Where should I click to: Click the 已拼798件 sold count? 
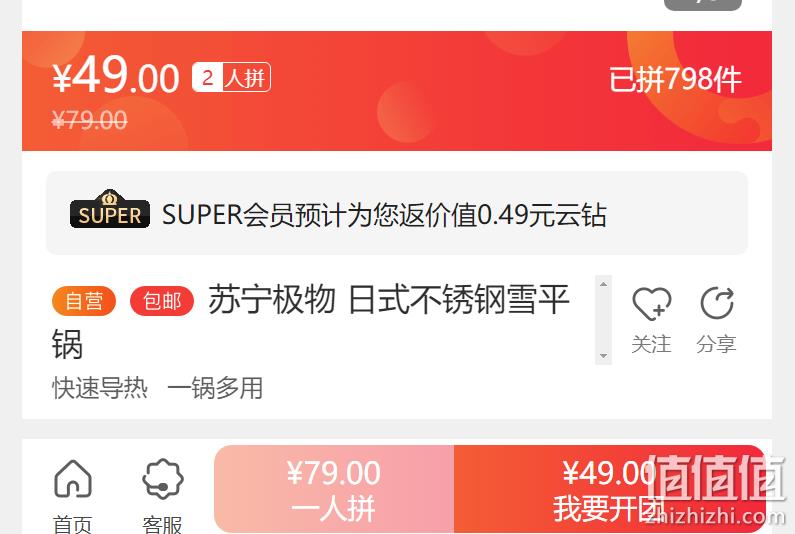click(x=675, y=80)
